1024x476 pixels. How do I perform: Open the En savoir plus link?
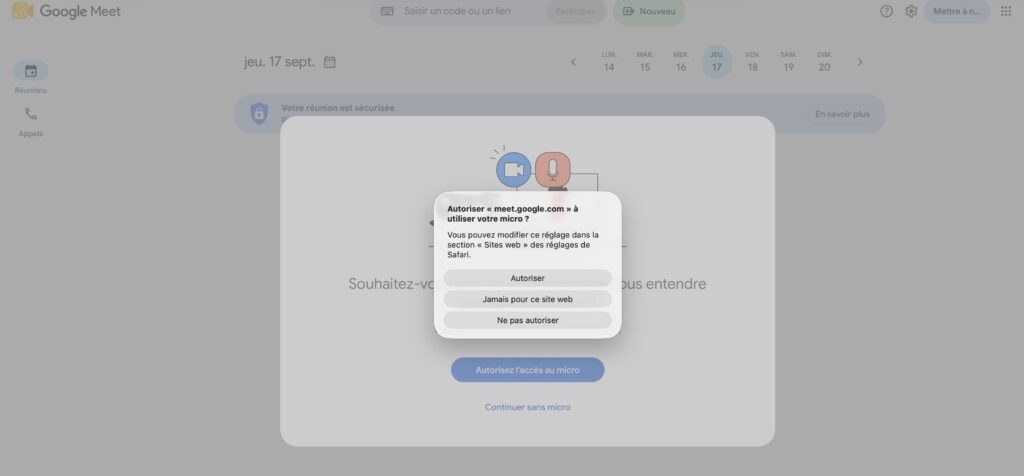tap(842, 114)
